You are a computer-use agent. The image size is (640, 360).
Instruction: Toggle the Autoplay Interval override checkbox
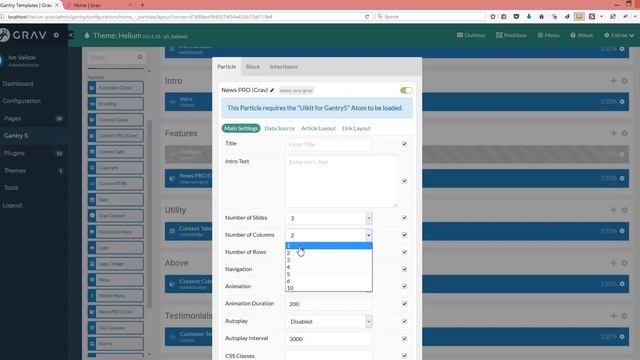404,339
